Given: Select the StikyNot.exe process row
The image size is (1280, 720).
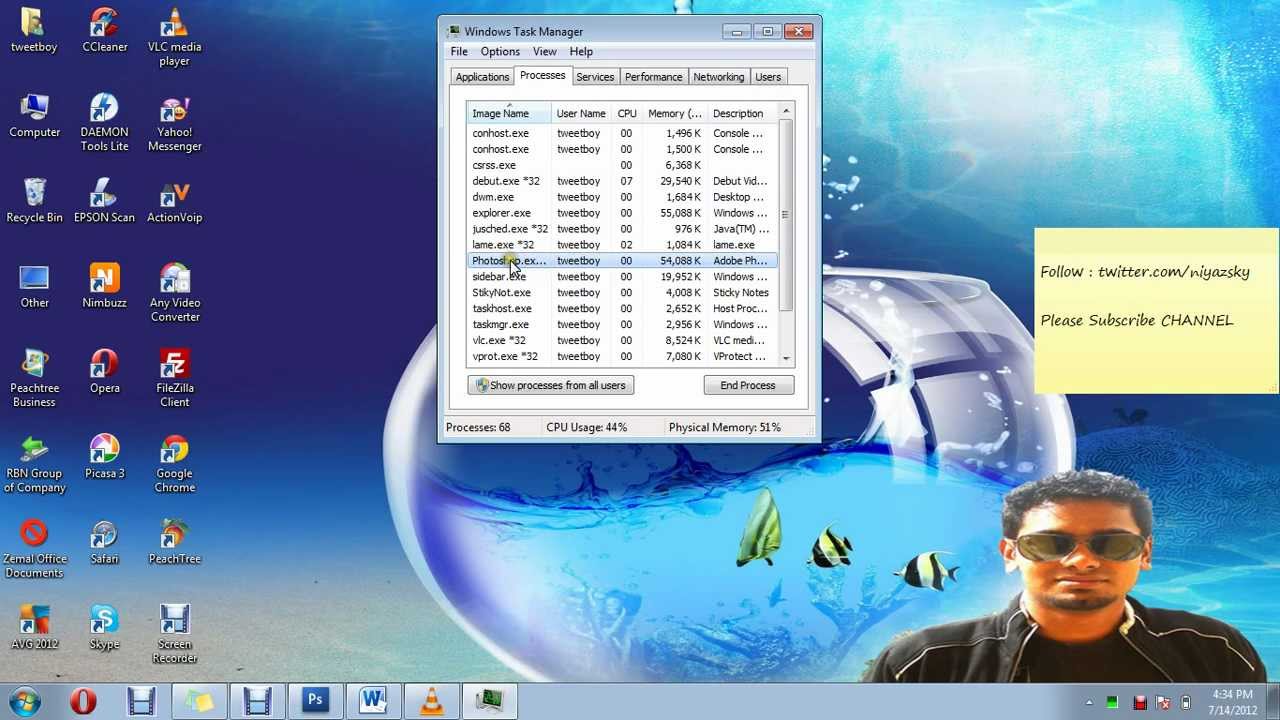Looking at the screenshot, I should click(622, 293).
